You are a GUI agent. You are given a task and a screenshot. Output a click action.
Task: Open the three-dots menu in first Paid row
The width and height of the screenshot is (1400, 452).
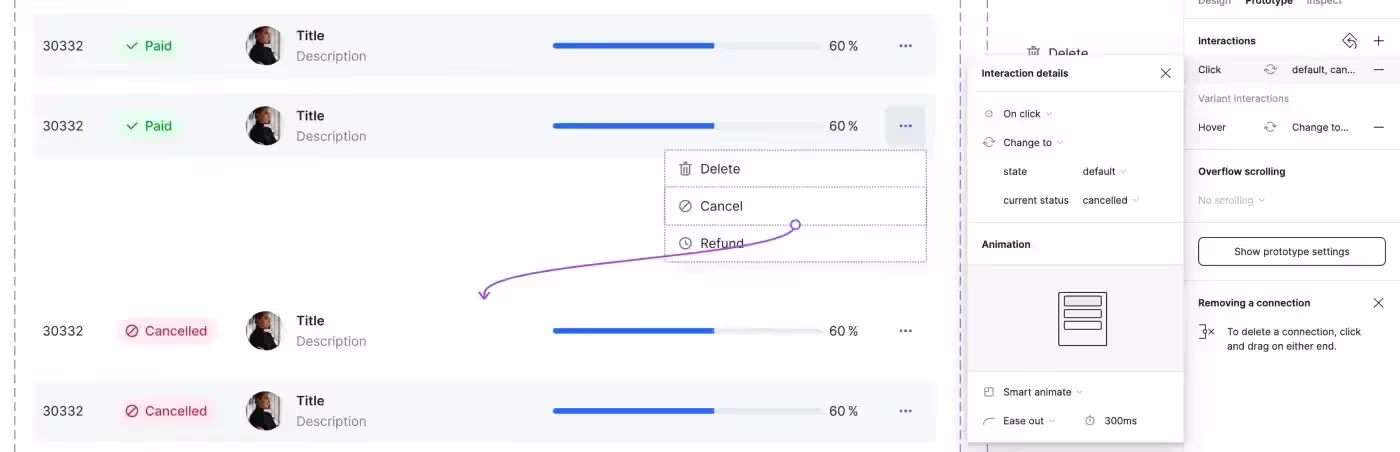click(x=905, y=46)
